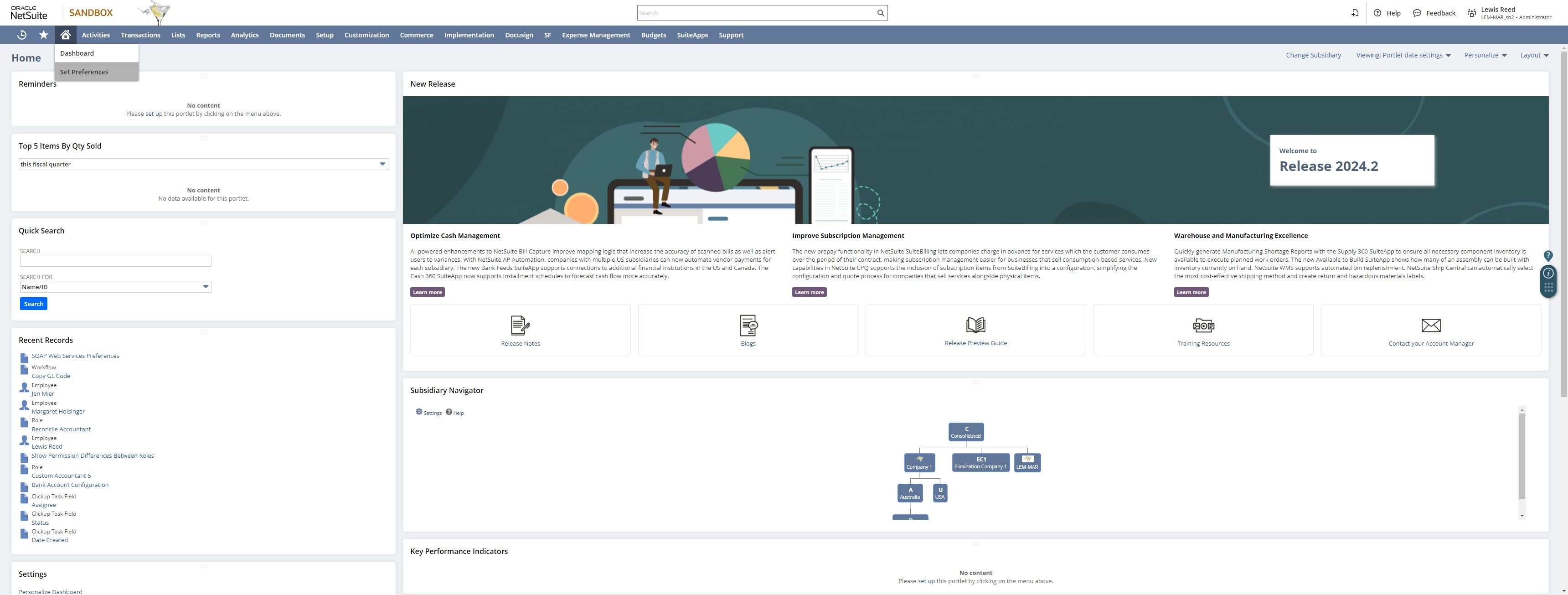This screenshot has height=595, width=1568.
Task: Click Contact your Account Manager envelope
Action: coord(1430,325)
